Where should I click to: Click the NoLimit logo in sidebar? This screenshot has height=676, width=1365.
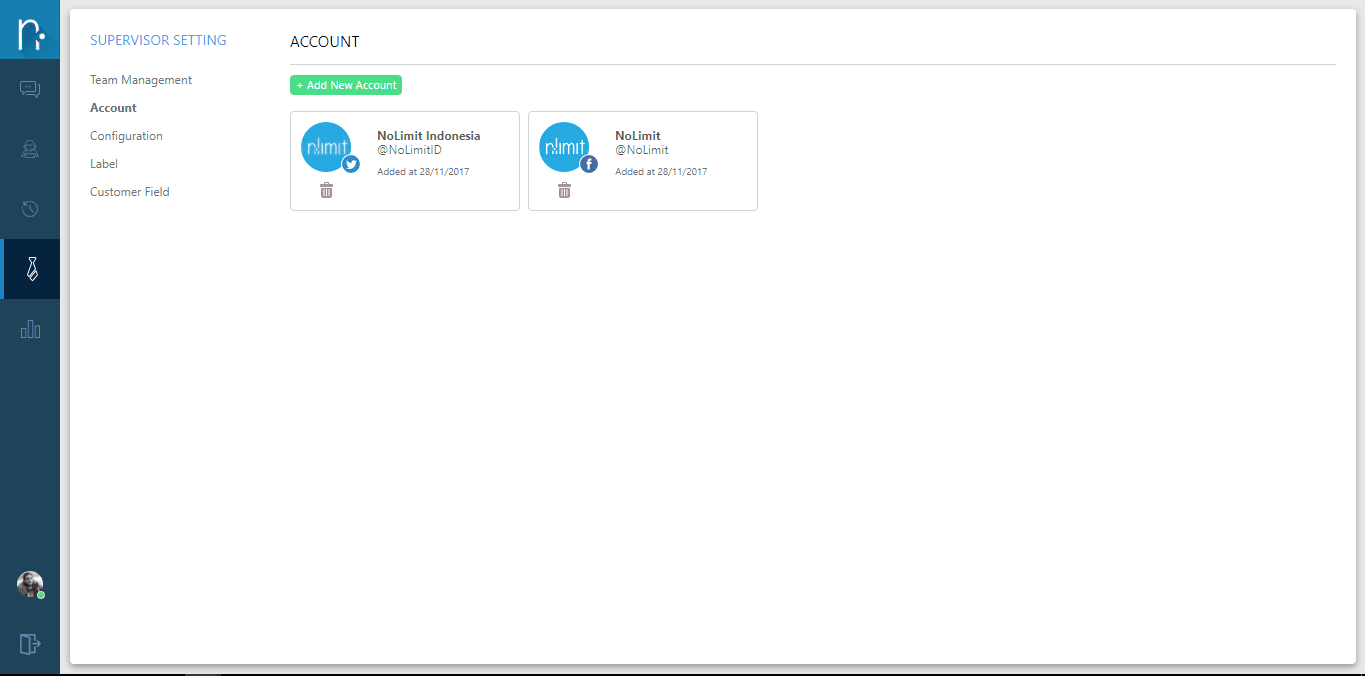tap(30, 30)
